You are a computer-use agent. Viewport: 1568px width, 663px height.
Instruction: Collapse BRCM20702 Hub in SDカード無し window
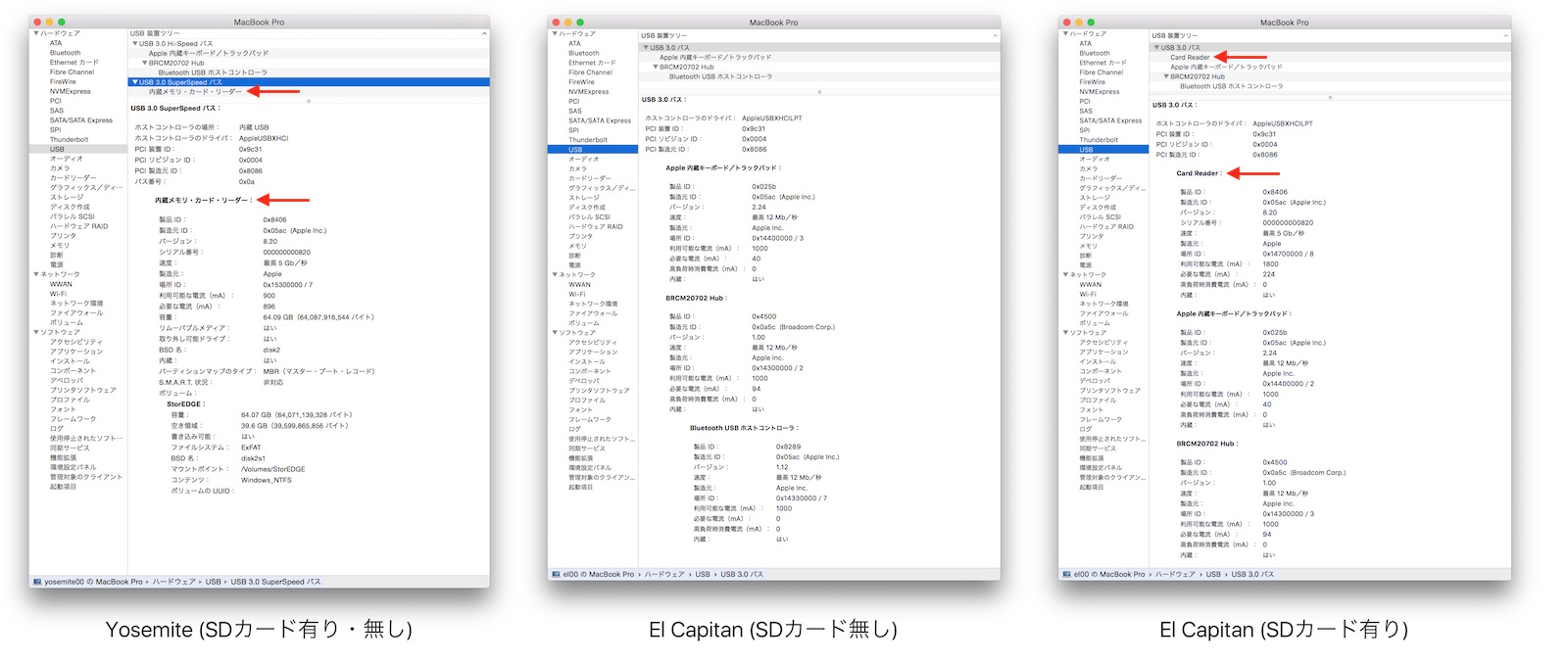click(656, 67)
